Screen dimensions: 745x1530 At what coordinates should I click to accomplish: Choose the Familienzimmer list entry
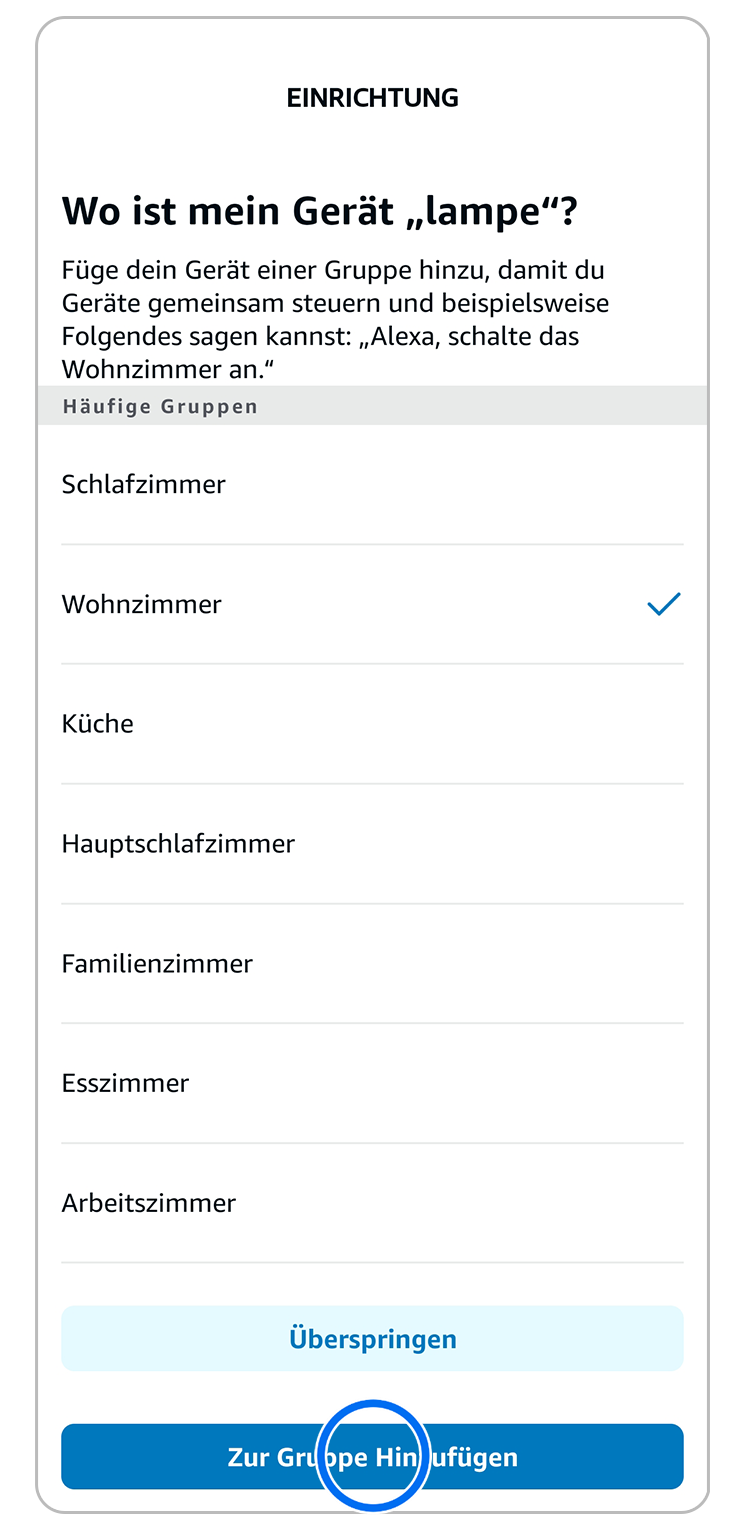pyautogui.click(x=157, y=964)
